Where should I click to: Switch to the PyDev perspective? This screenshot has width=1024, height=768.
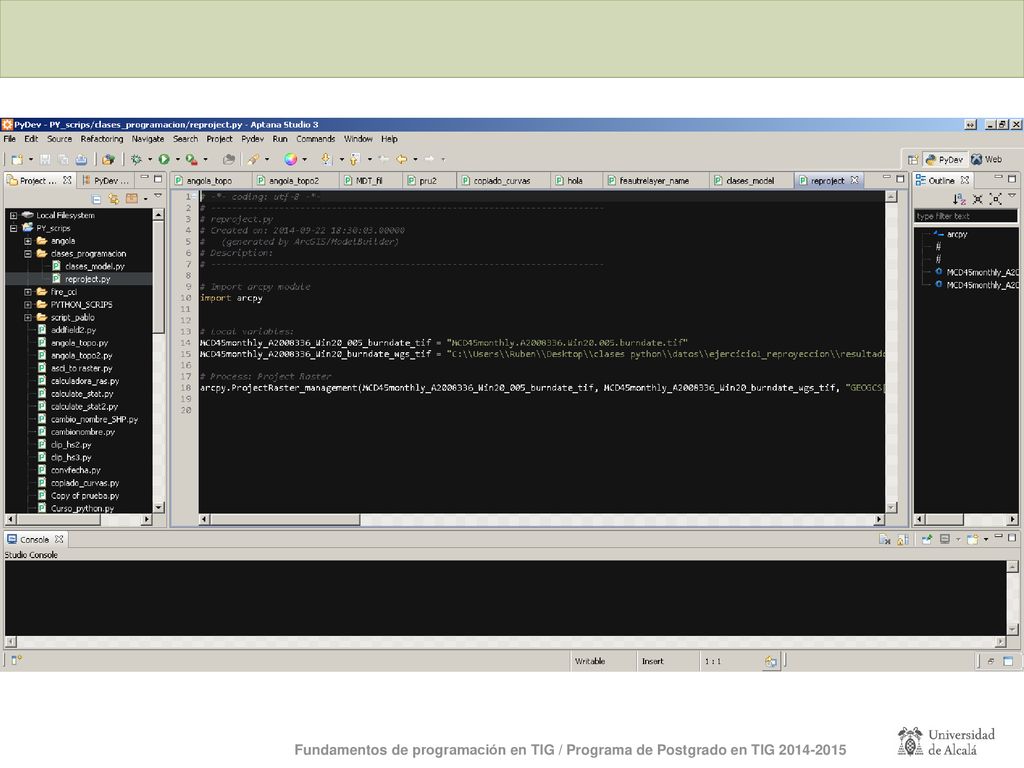point(944,159)
